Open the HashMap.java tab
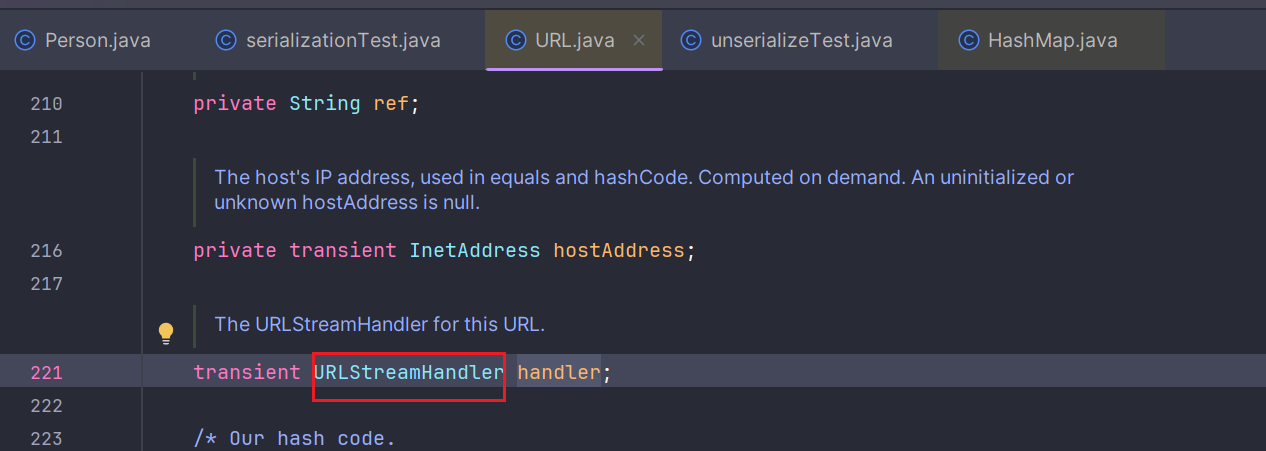1266x451 pixels. [1052, 40]
